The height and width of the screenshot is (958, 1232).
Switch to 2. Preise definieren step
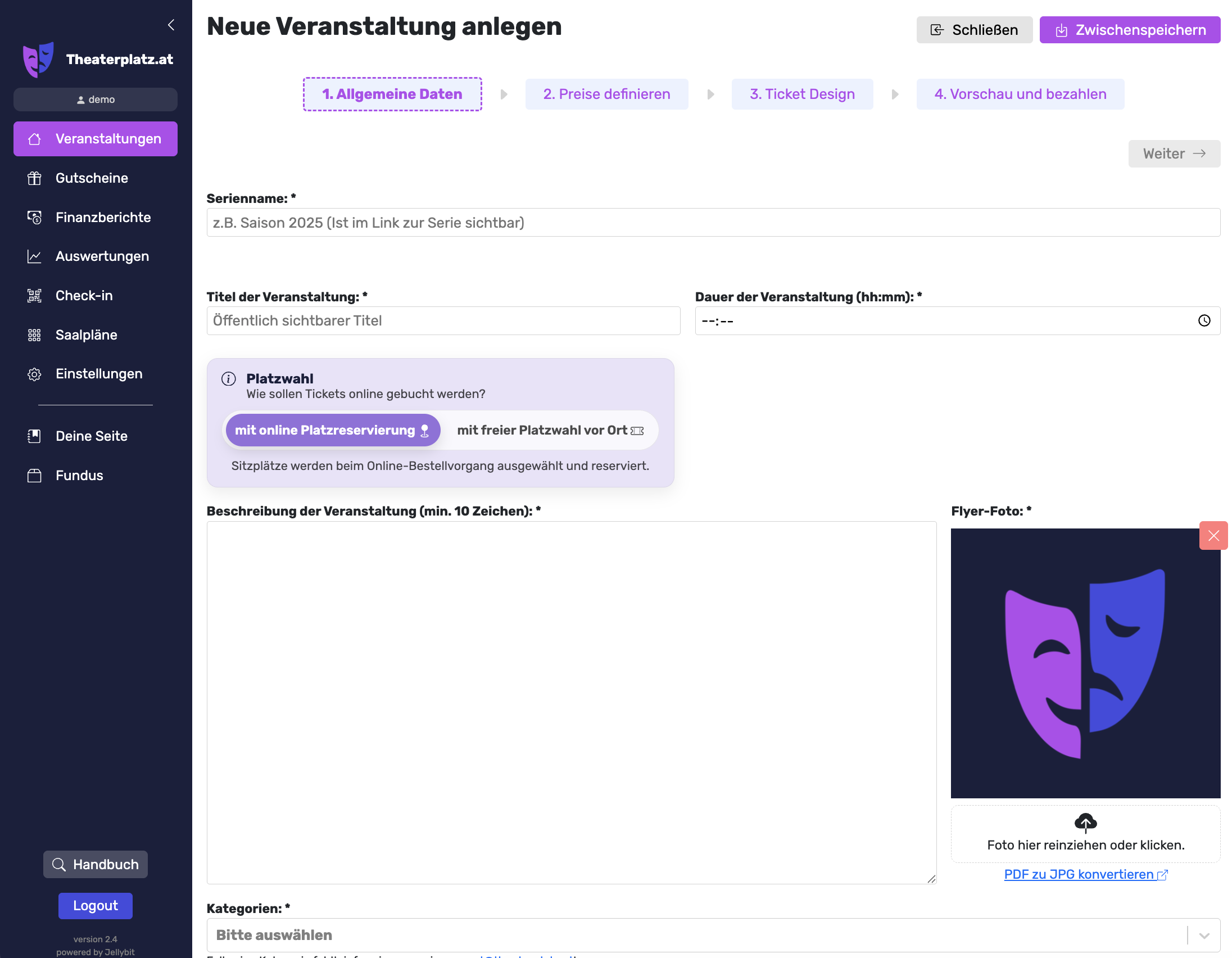(x=606, y=94)
